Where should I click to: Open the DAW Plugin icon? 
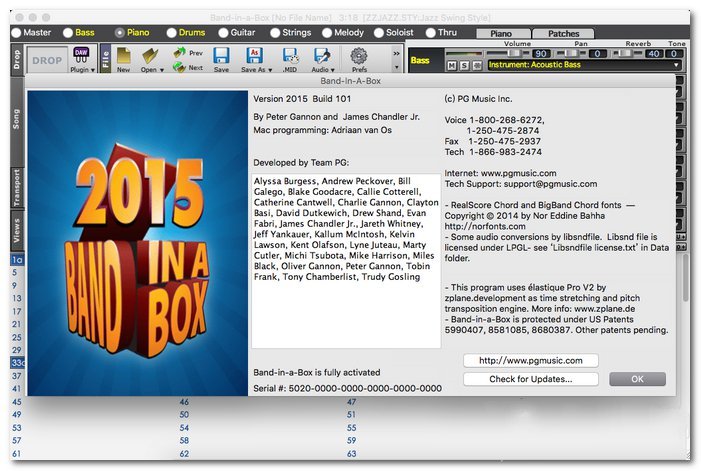click(x=81, y=55)
